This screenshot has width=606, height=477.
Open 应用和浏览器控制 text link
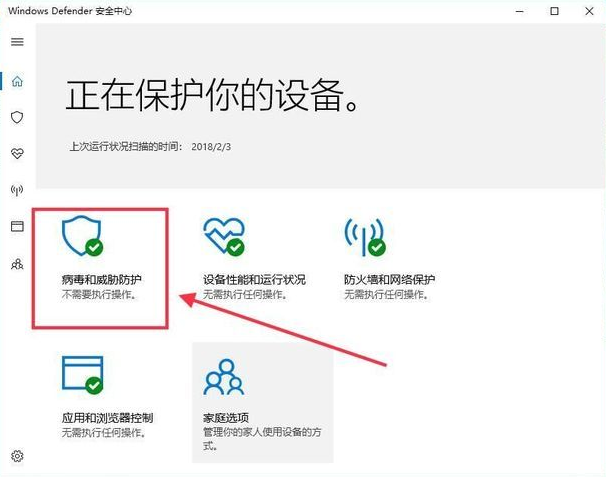click(x=107, y=417)
